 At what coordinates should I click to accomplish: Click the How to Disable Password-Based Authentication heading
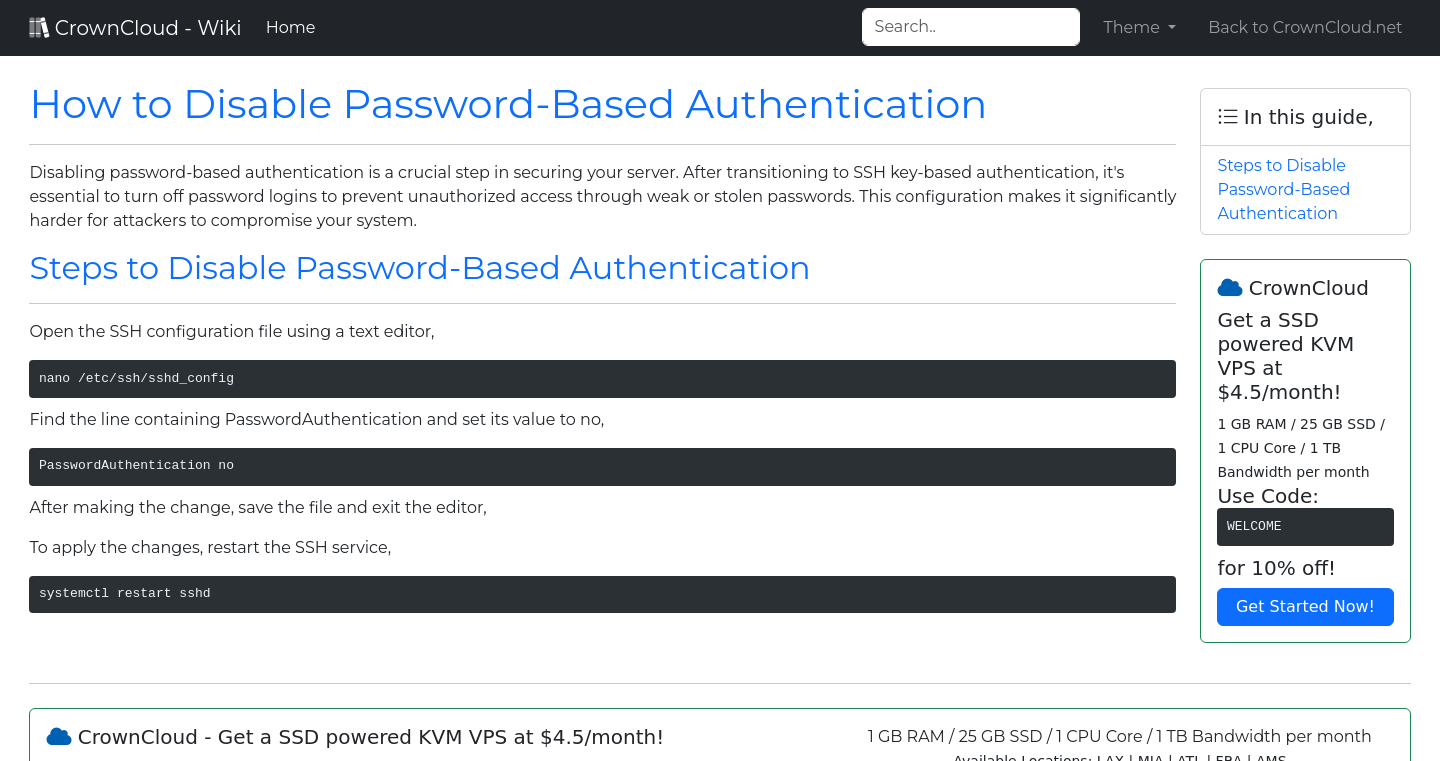[508, 103]
